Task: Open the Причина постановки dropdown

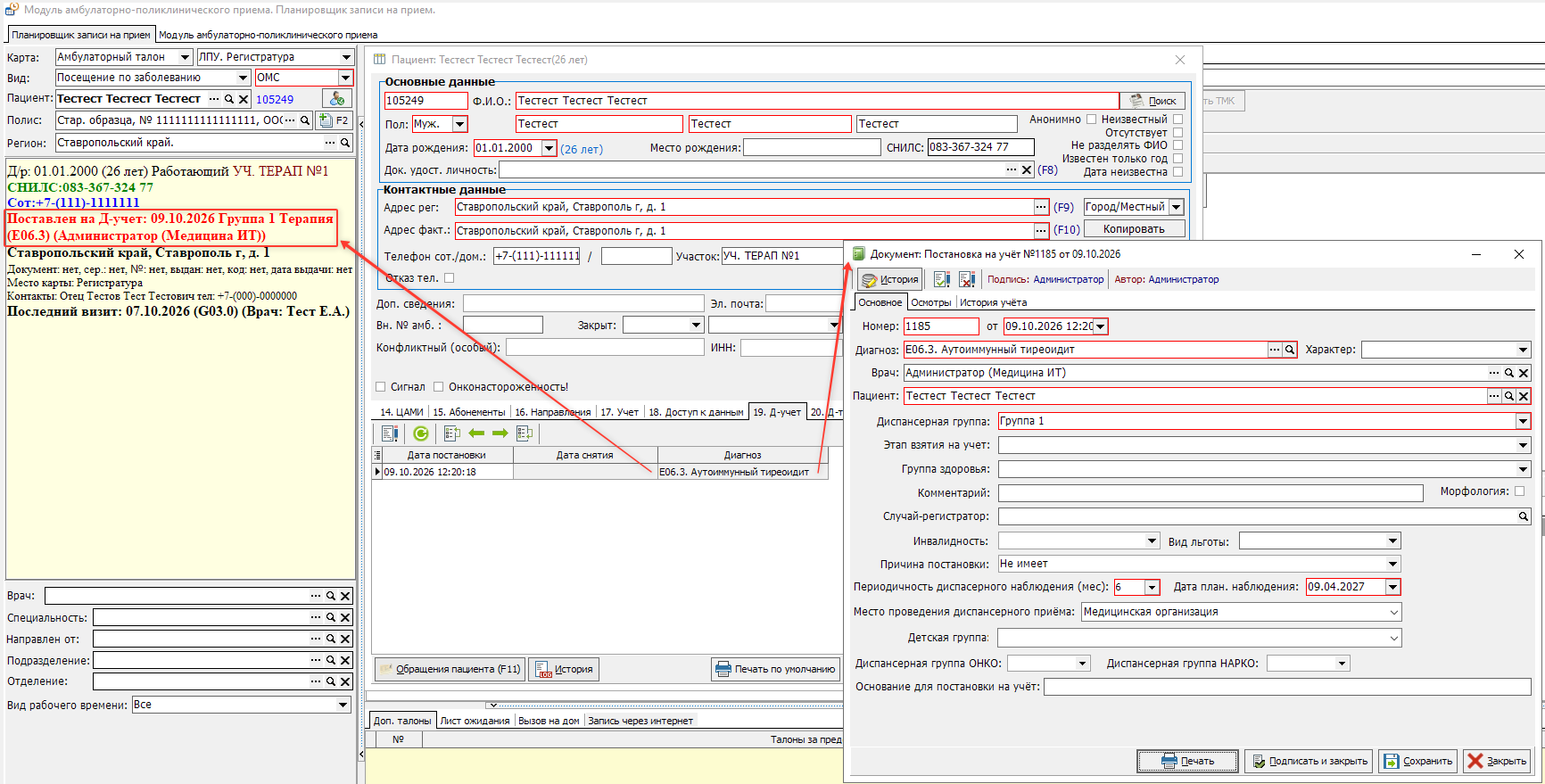Action: click(x=1392, y=564)
